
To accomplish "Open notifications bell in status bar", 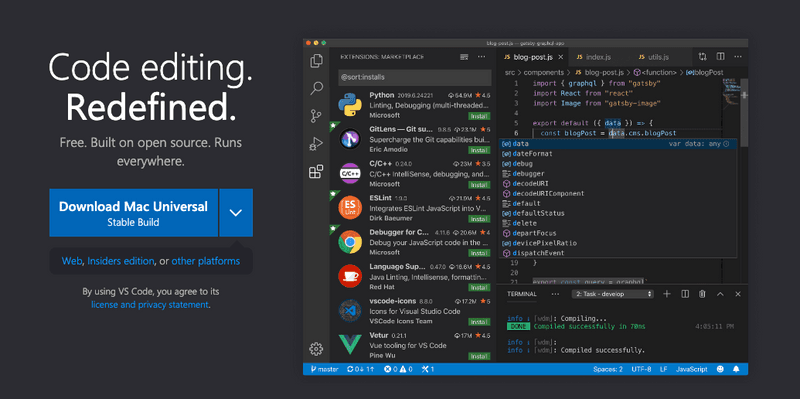I will pyautogui.click(x=736, y=369).
